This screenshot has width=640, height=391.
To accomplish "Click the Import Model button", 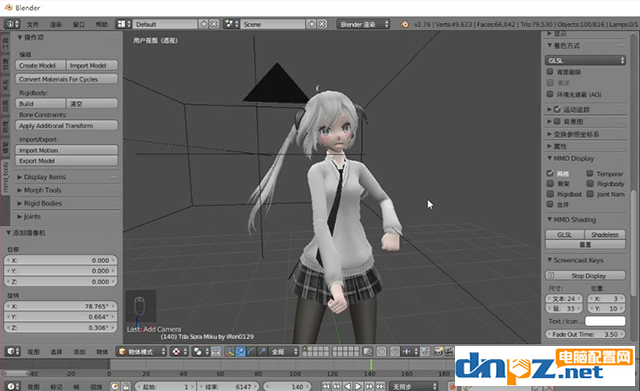I will coord(92,65).
